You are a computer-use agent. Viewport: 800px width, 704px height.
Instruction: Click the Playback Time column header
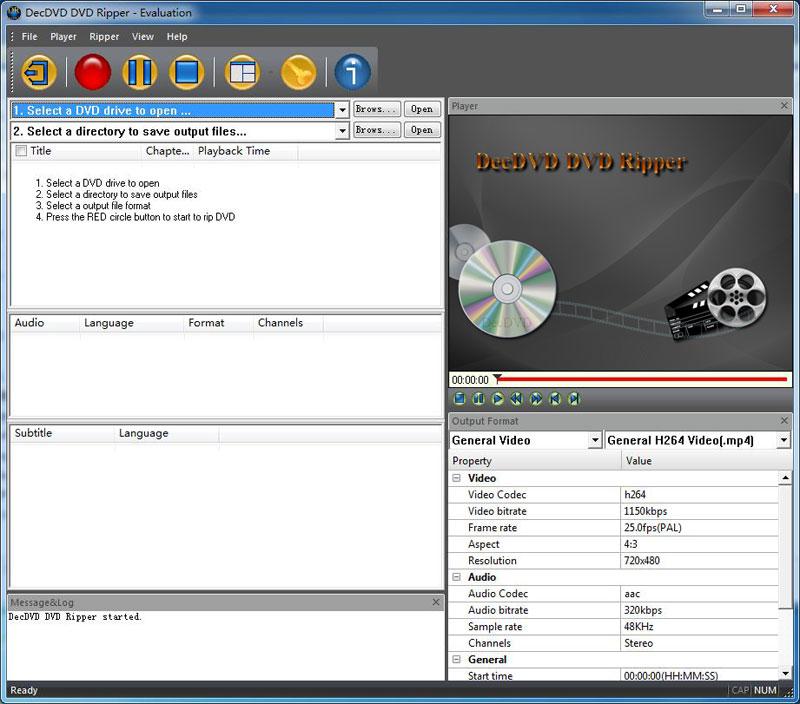pyautogui.click(x=246, y=151)
